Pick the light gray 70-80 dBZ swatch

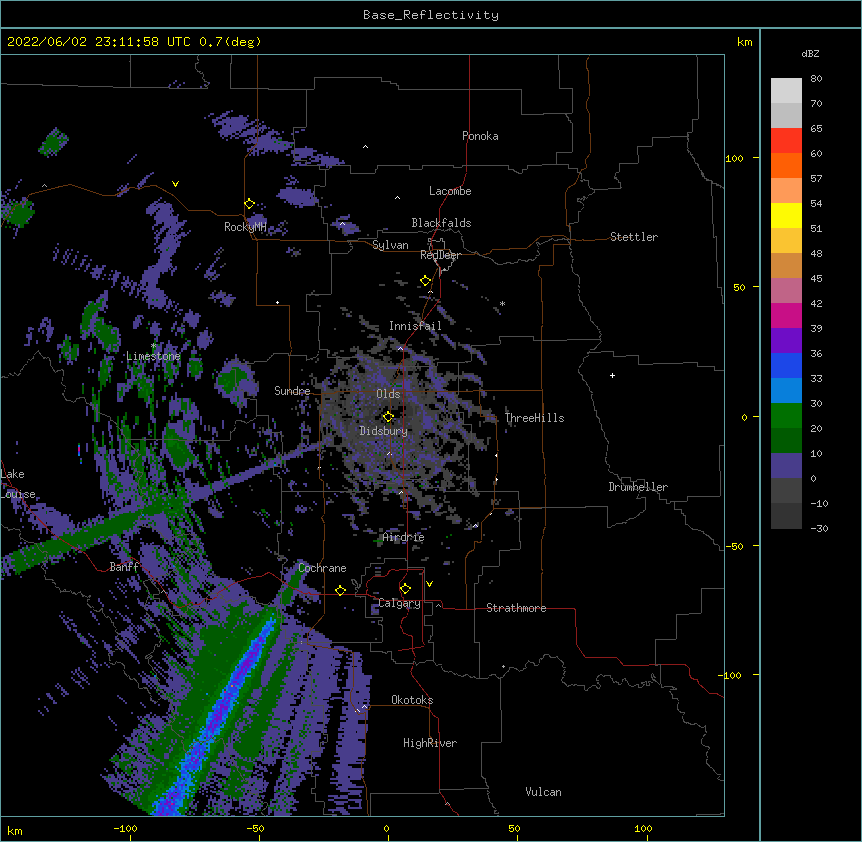[786, 91]
